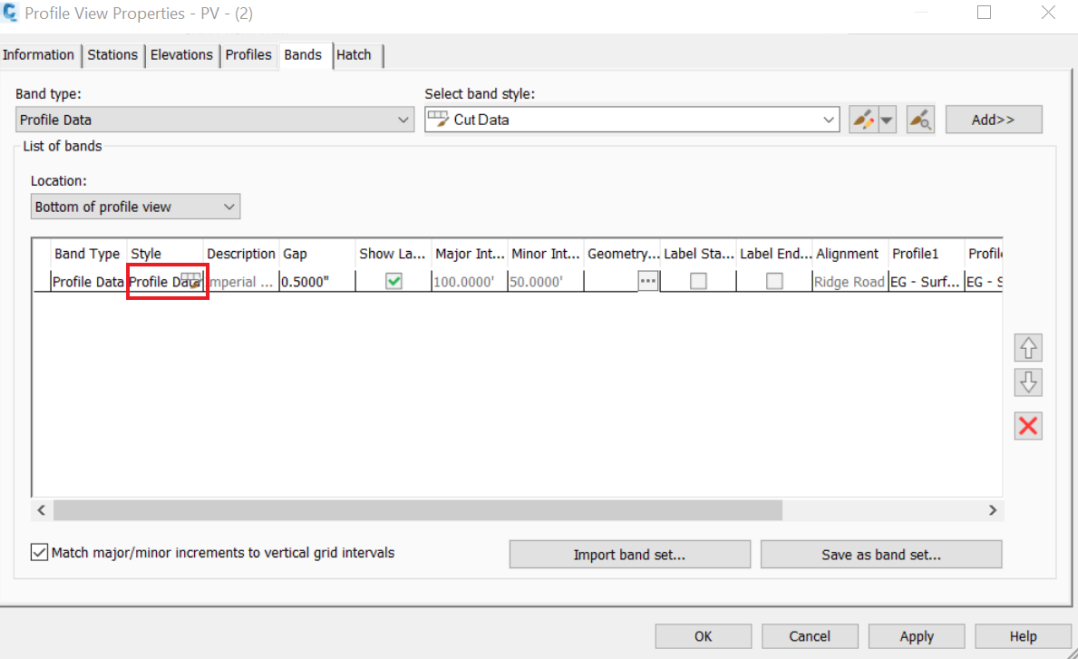The width and height of the screenshot is (1078, 659).
Task: Click the Add>> button
Action: 993,118
